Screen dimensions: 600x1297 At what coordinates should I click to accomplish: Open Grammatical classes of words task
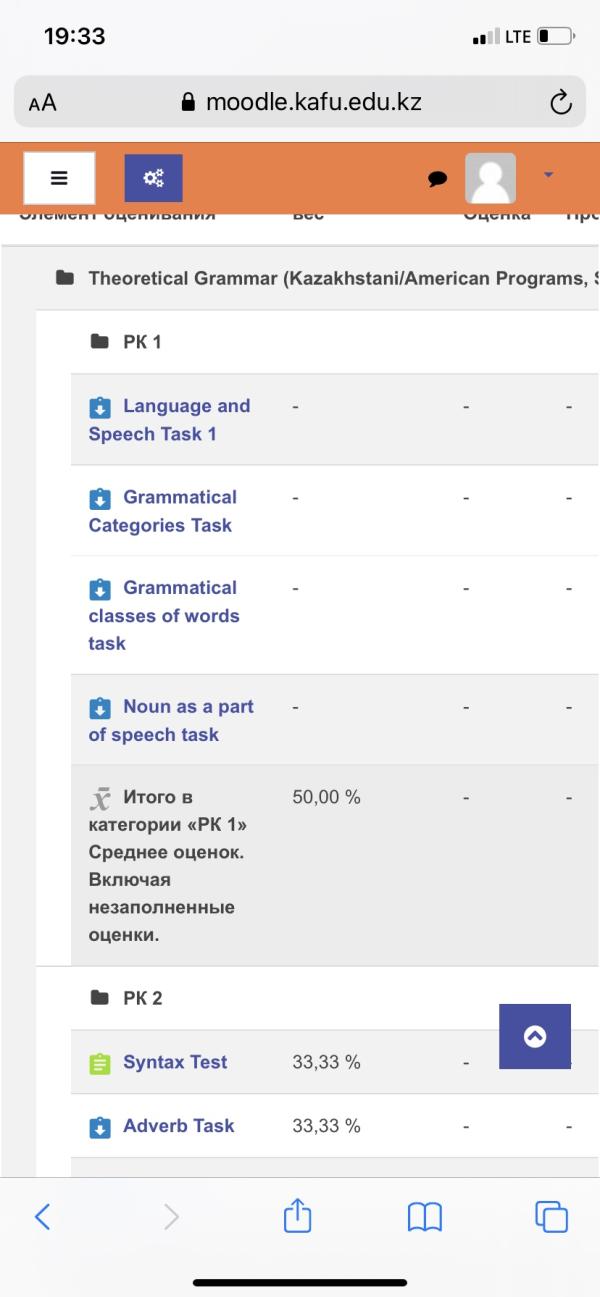pos(164,615)
